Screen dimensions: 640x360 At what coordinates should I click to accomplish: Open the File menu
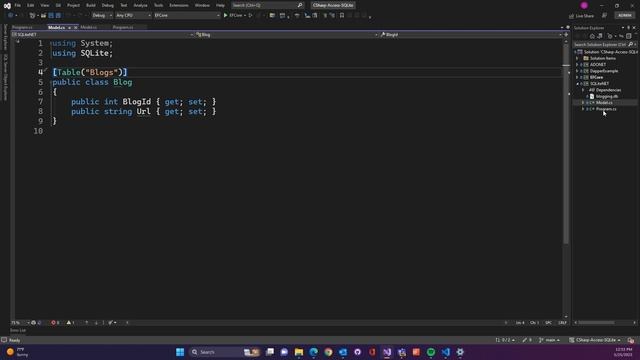pos(18,5)
